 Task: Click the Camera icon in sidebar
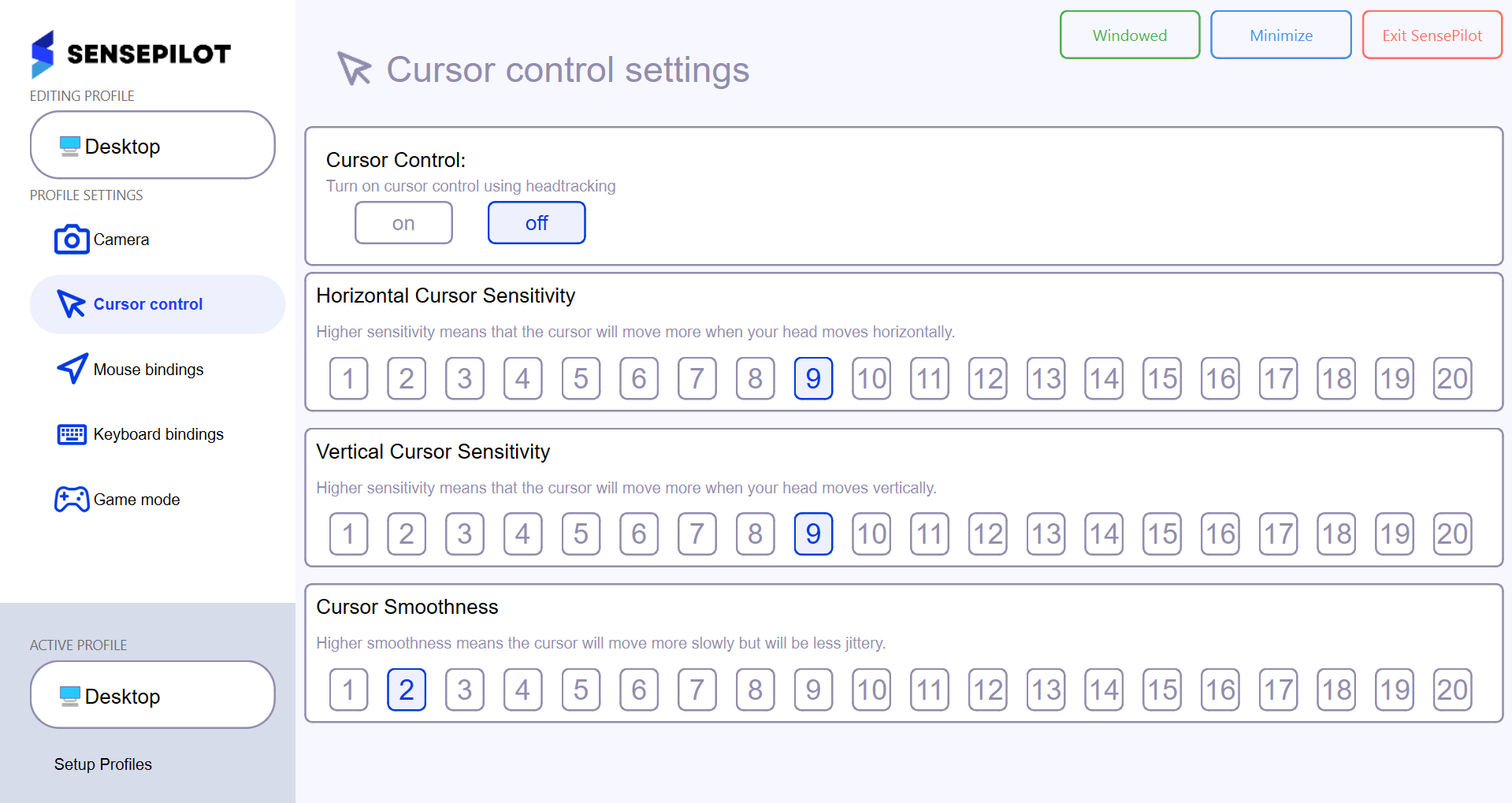71,240
